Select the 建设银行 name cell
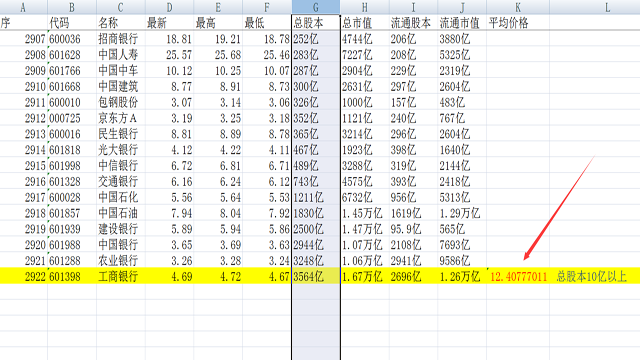This screenshot has height=360, width=640. pyautogui.click(x=120, y=229)
